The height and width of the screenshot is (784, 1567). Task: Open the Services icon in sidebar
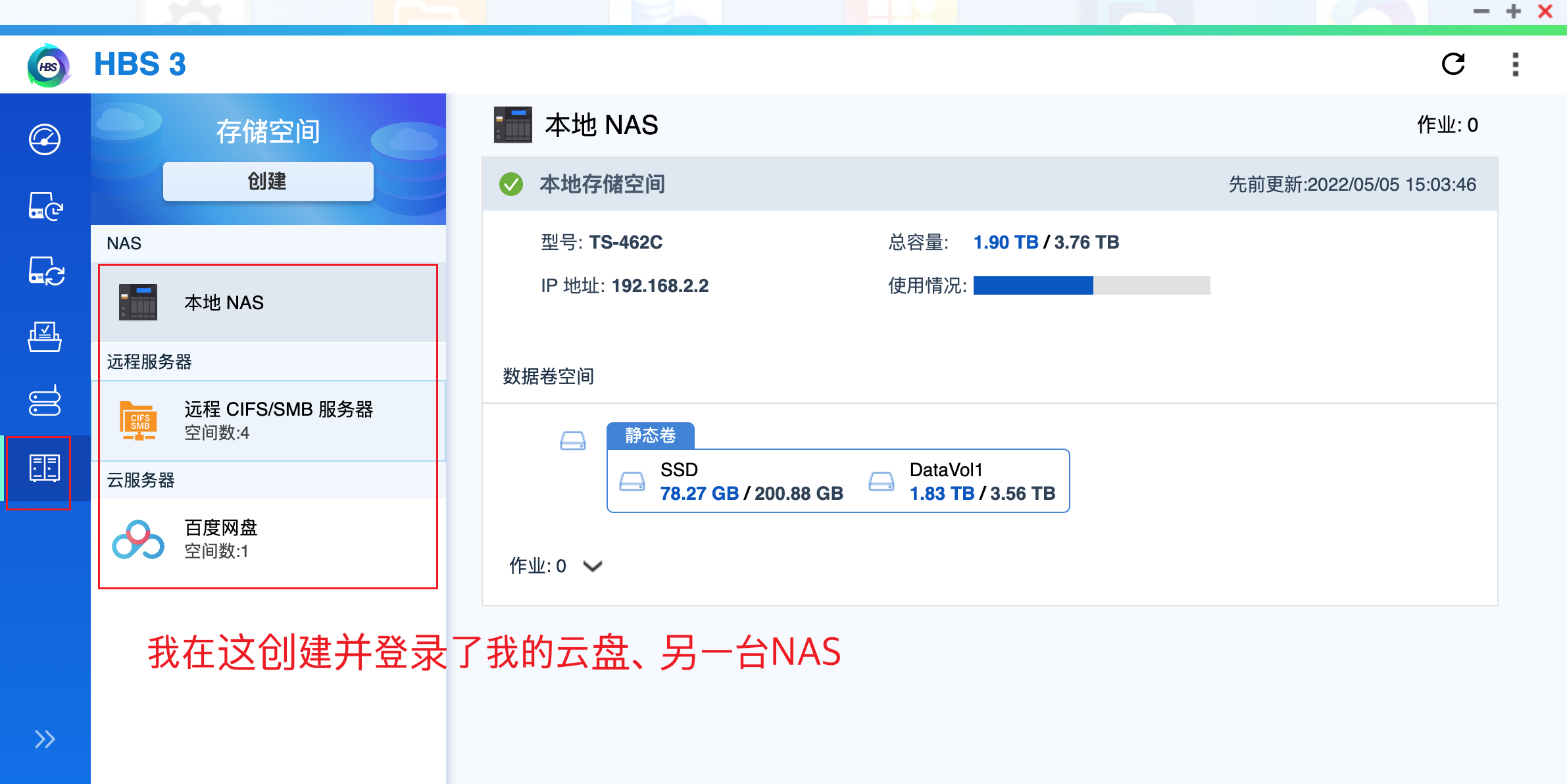(45, 401)
